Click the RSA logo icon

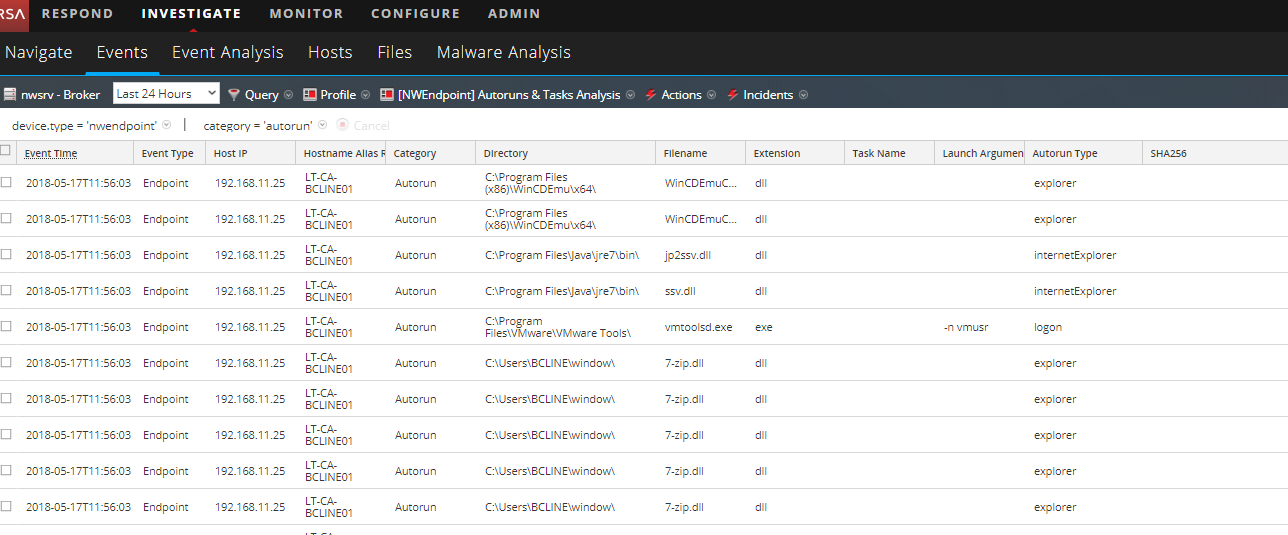[13, 14]
